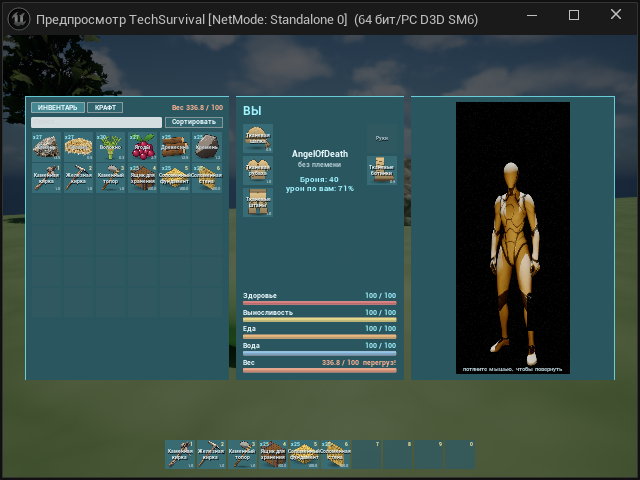Click the Здоровье health bar
This screenshot has width=640, height=480.
[320, 303]
